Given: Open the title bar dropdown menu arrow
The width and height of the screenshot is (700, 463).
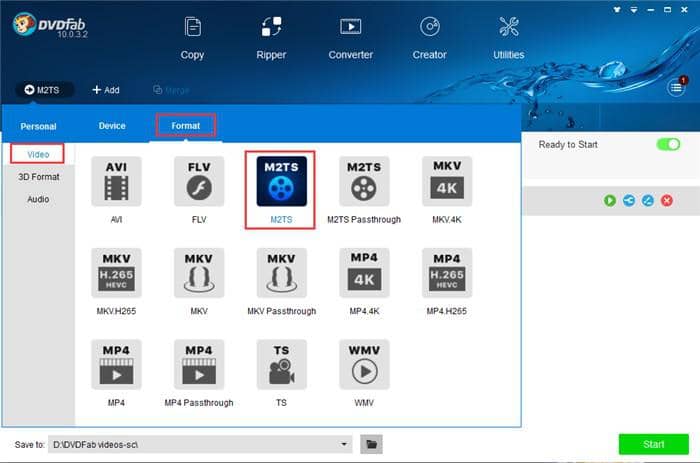Looking at the screenshot, I should pos(634,9).
